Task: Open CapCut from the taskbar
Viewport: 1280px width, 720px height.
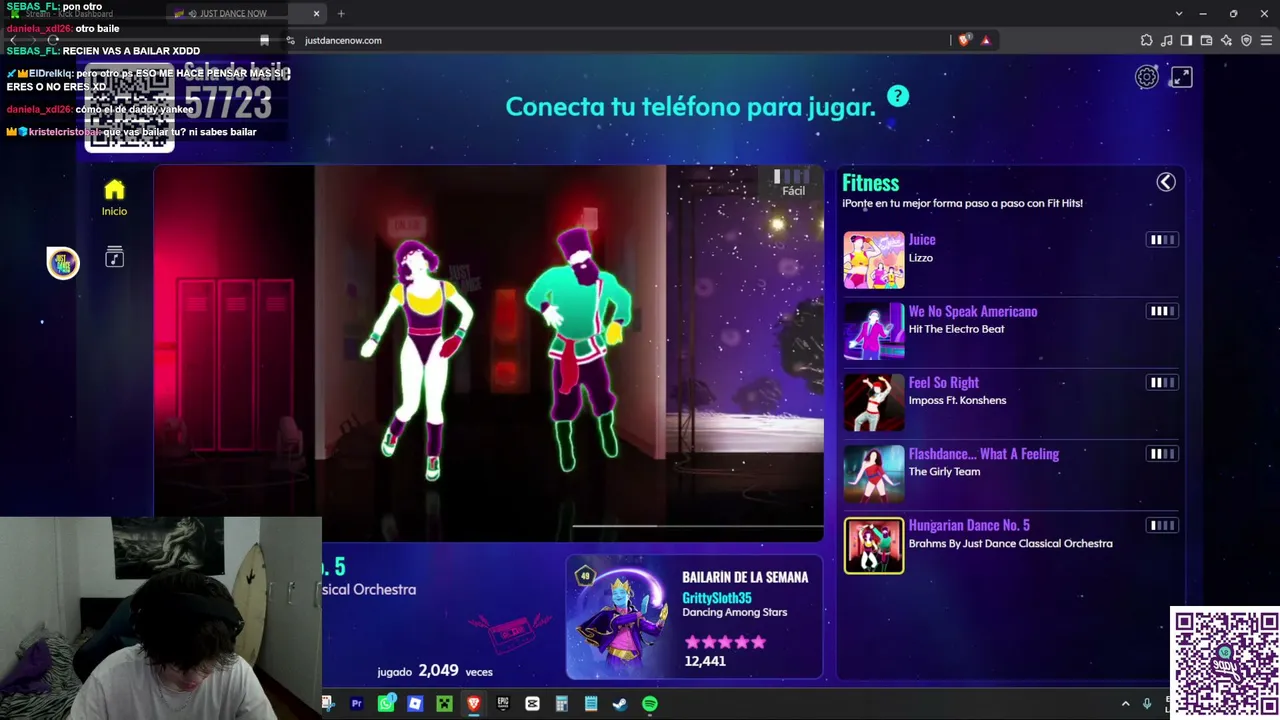Action: 532,704
